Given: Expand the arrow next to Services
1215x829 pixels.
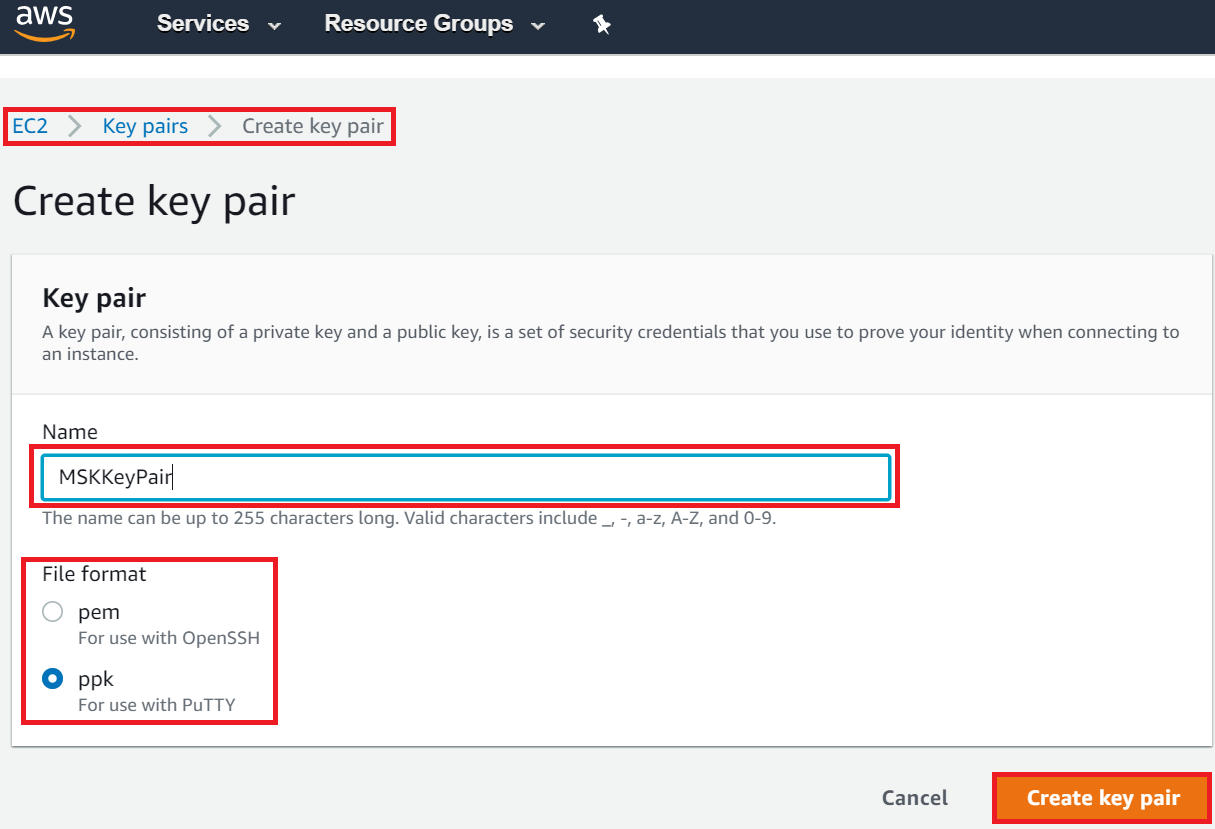Looking at the screenshot, I should point(275,26).
